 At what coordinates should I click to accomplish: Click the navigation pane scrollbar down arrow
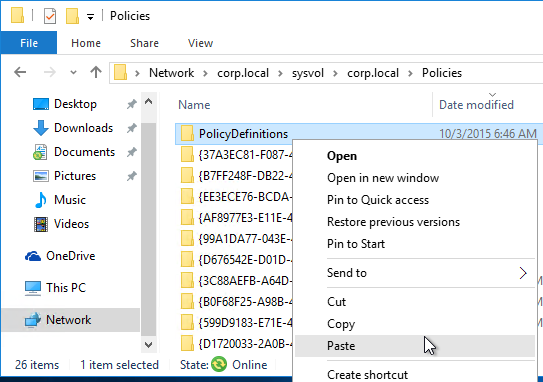149,345
